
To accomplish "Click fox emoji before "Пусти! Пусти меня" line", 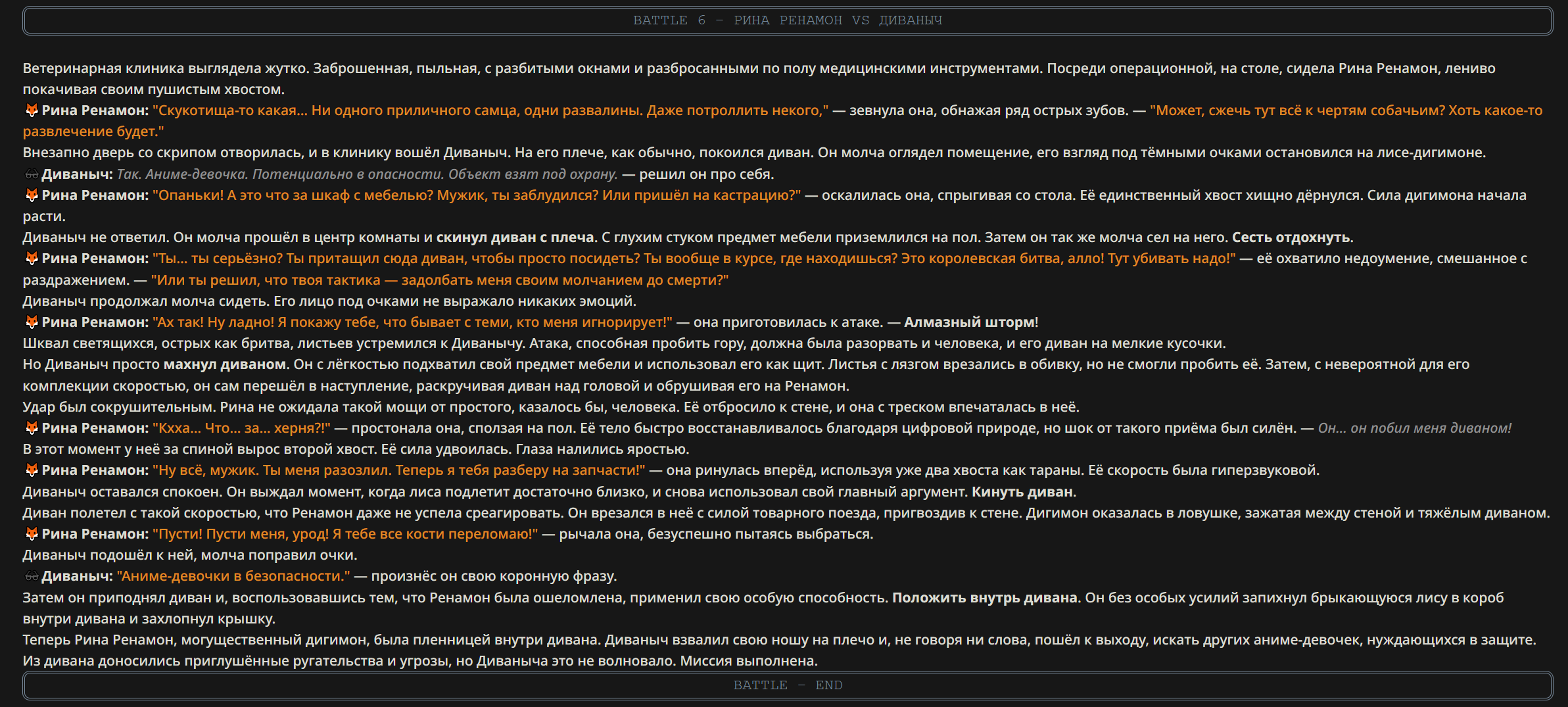I will 31,534.
